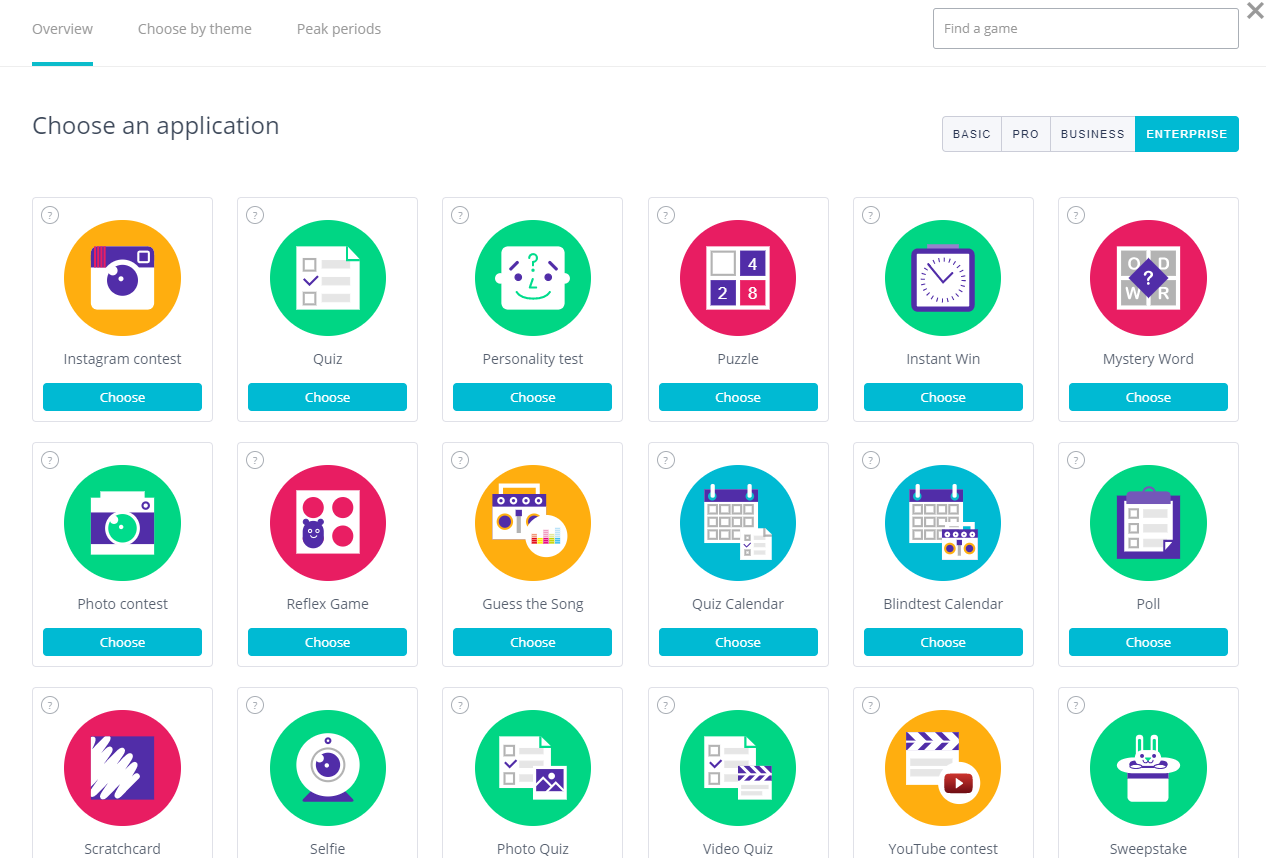This screenshot has width=1266, height=858.
Task: Click the Puzzle number grid icon
Action: click(x=738, y=278)
